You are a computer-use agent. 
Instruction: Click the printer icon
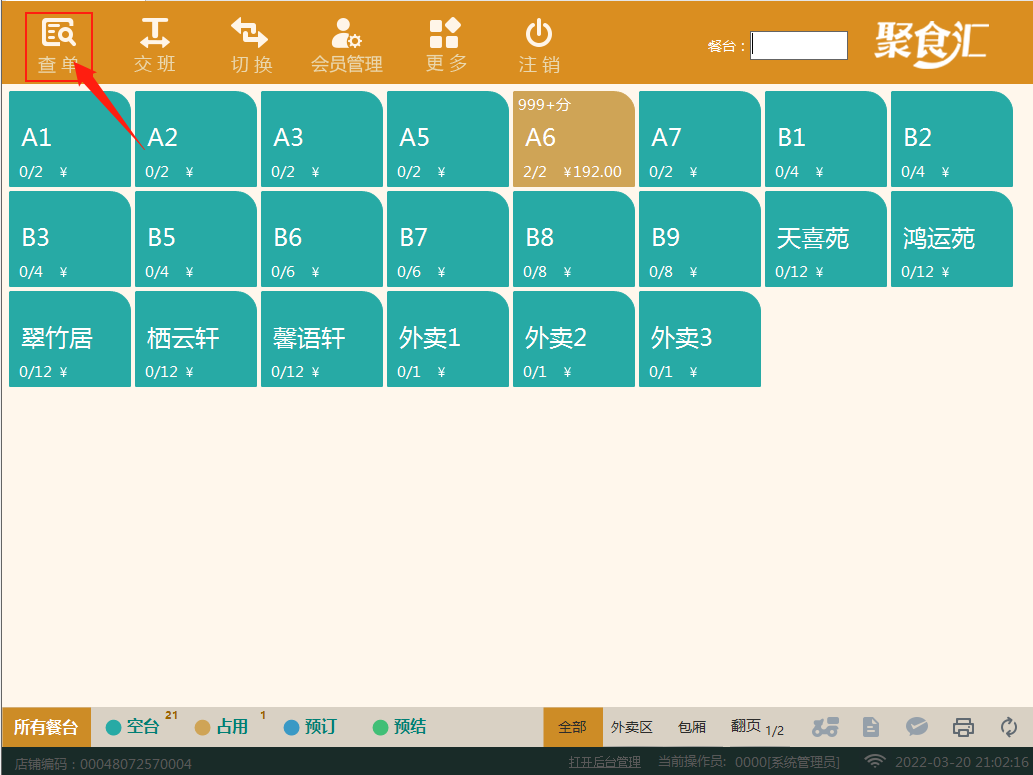963,727
